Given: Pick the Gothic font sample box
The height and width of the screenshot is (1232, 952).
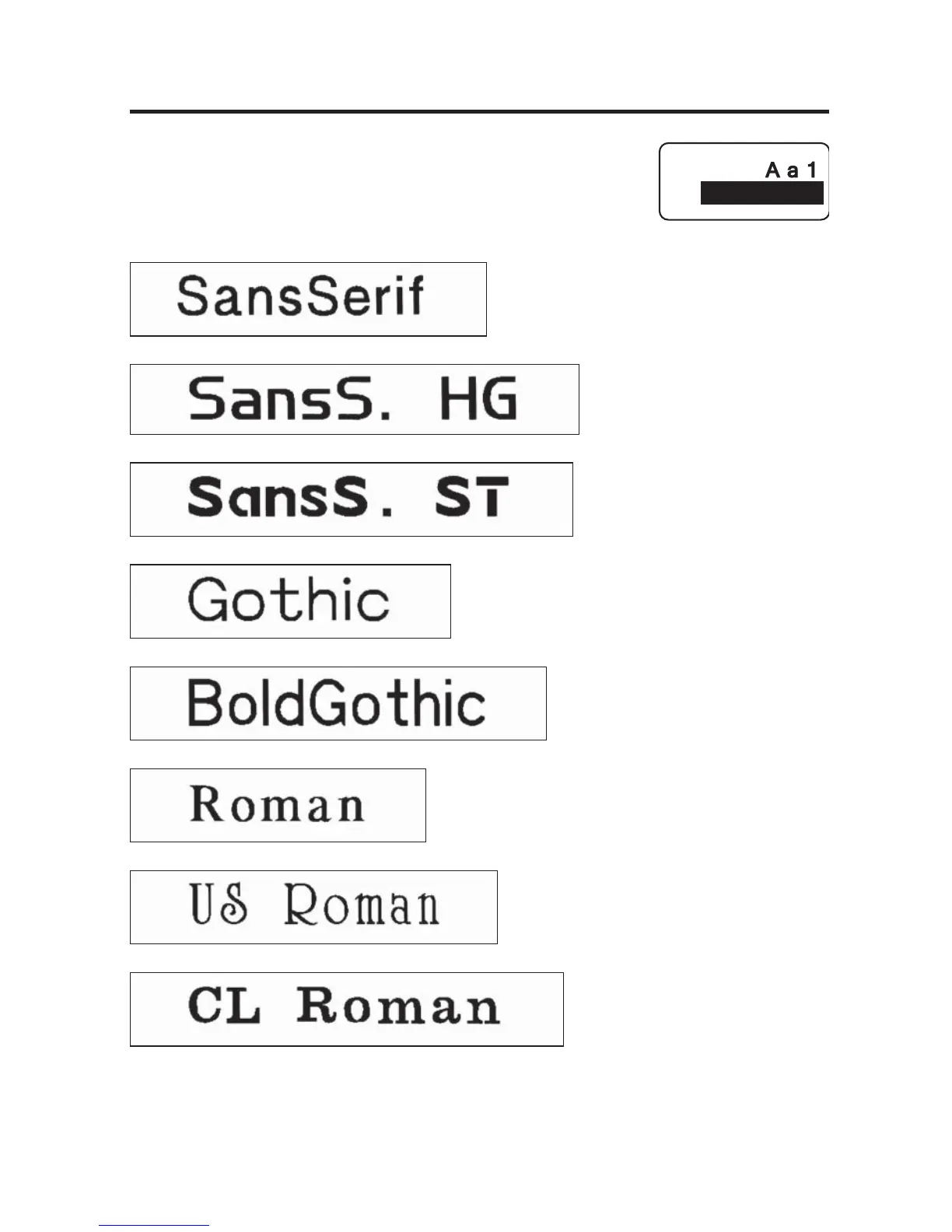Looking at the screenshot, I should click(290, 601).
